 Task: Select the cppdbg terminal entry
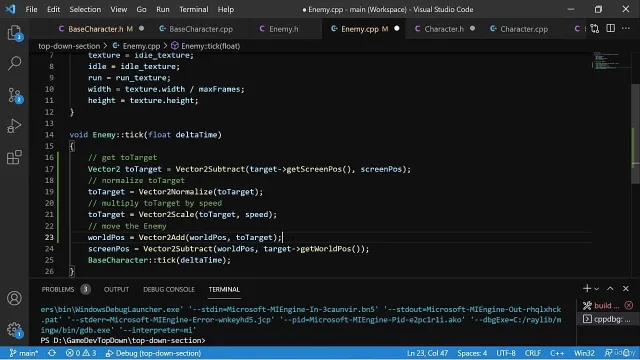pyautogui.click(x=607, y=319)
